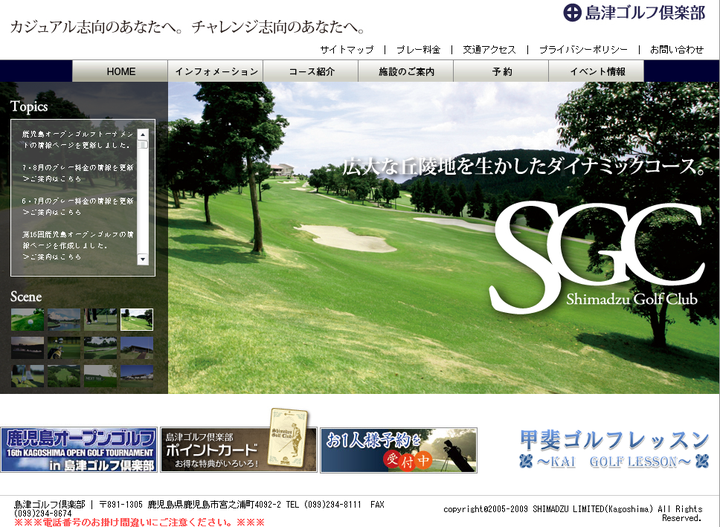Select the NEXT TEE sign scene thumbnail
This screenshot has width=720, height=527.
(x=100, y=376)
